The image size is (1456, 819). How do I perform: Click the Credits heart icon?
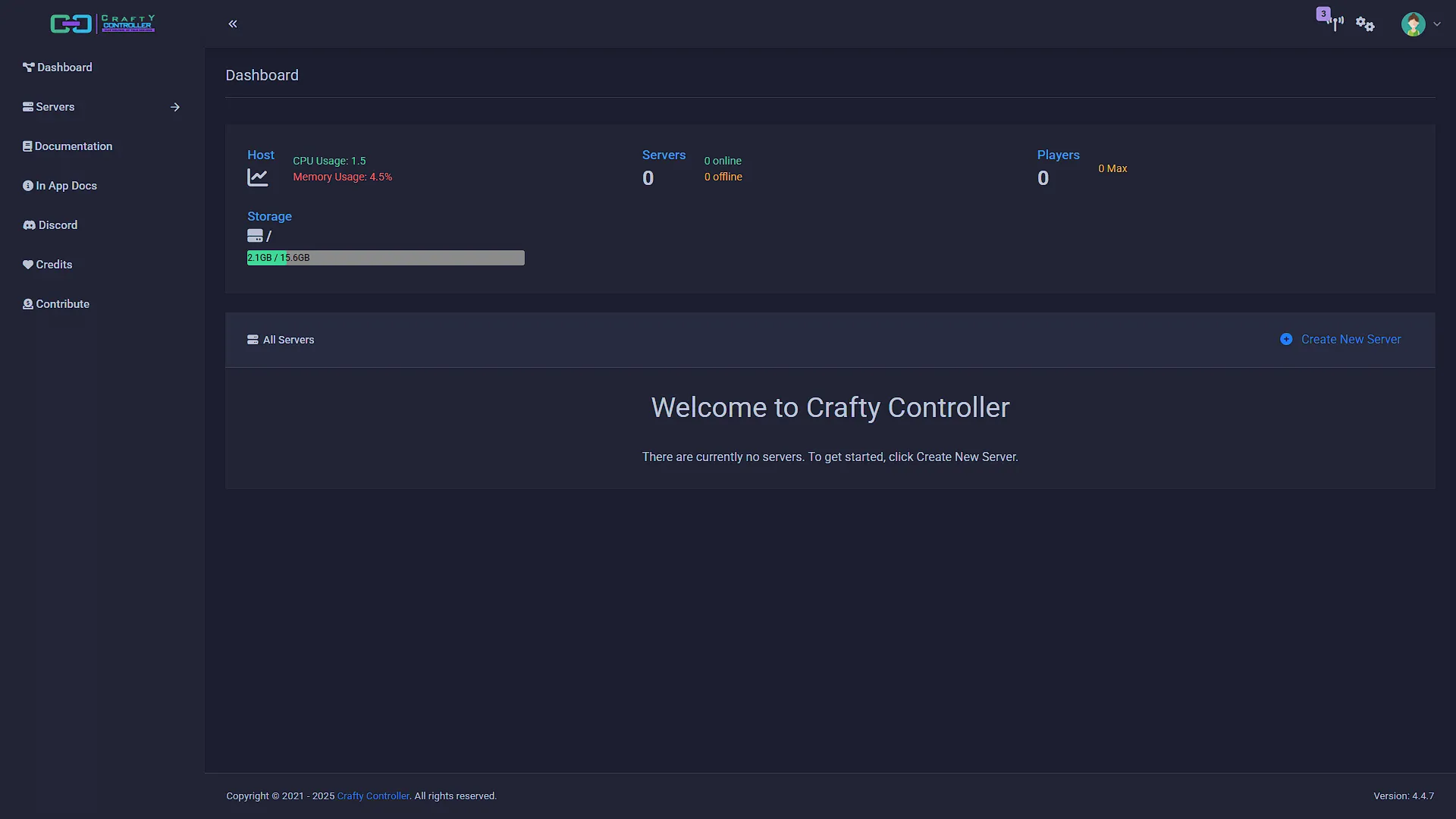point(28,265)
